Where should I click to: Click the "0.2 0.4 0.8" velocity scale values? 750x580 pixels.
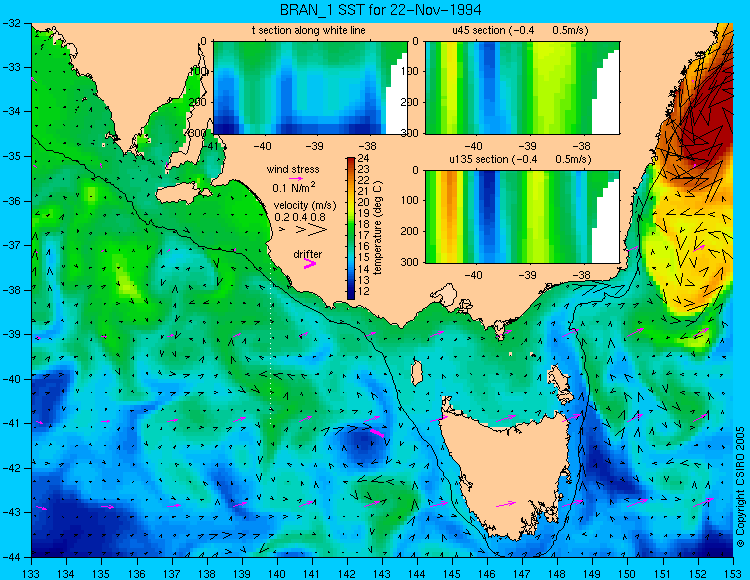(x=300, y=217)
